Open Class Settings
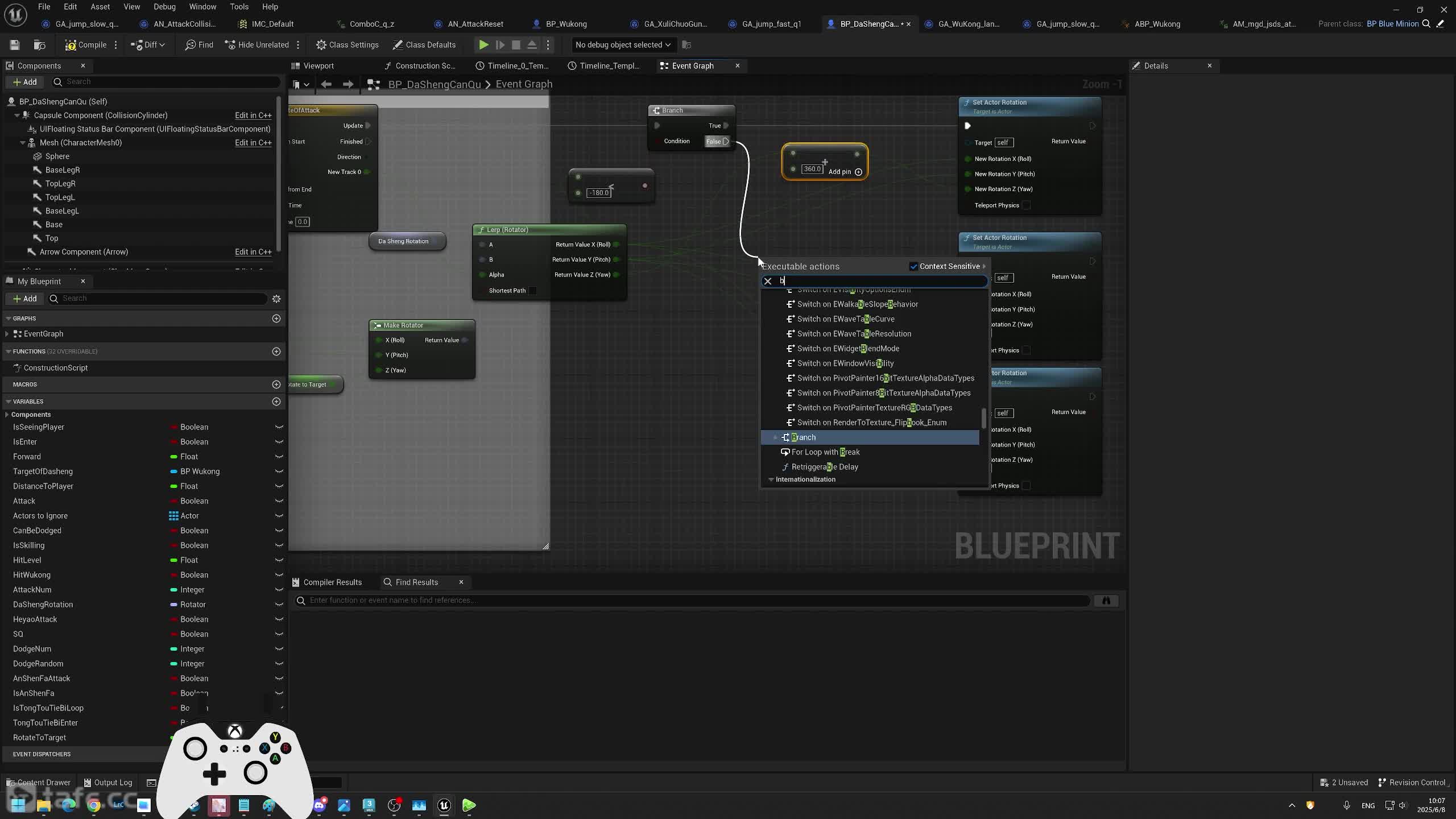The image size is (1456, 819). pyautogui.click(x=347, y=45)
